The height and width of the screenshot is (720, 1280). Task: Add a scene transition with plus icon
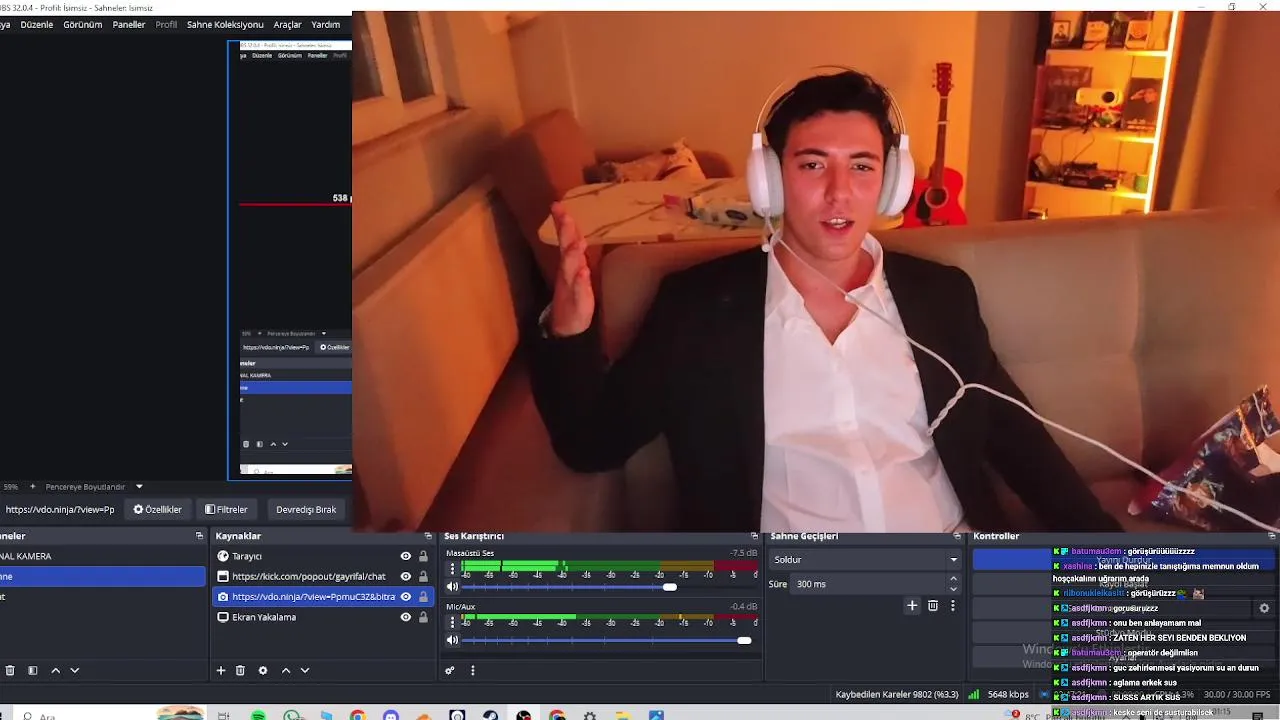click(912, 605)
